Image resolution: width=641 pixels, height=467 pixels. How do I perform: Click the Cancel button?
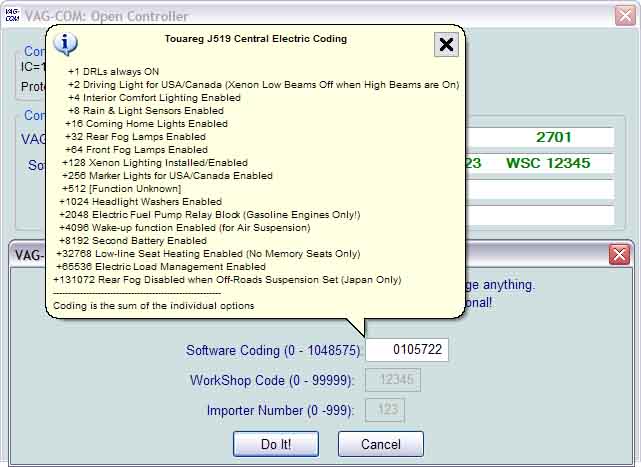[x=381, y=444]
